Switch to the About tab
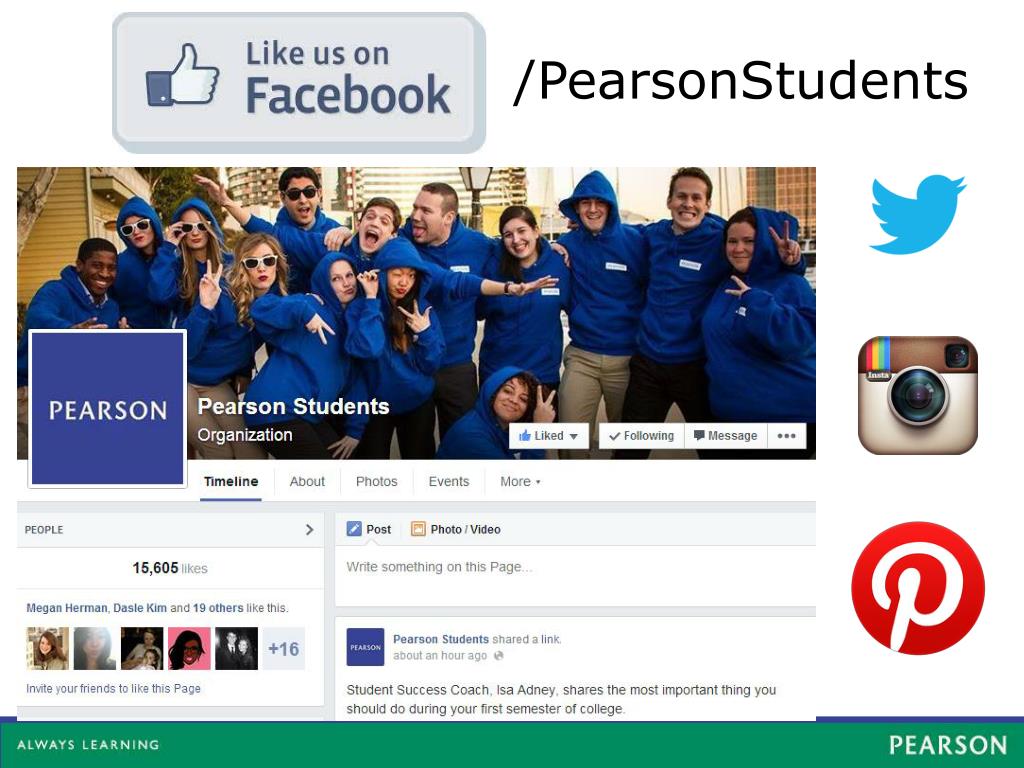Screen dimensions: 1024x768 [307, 482]
